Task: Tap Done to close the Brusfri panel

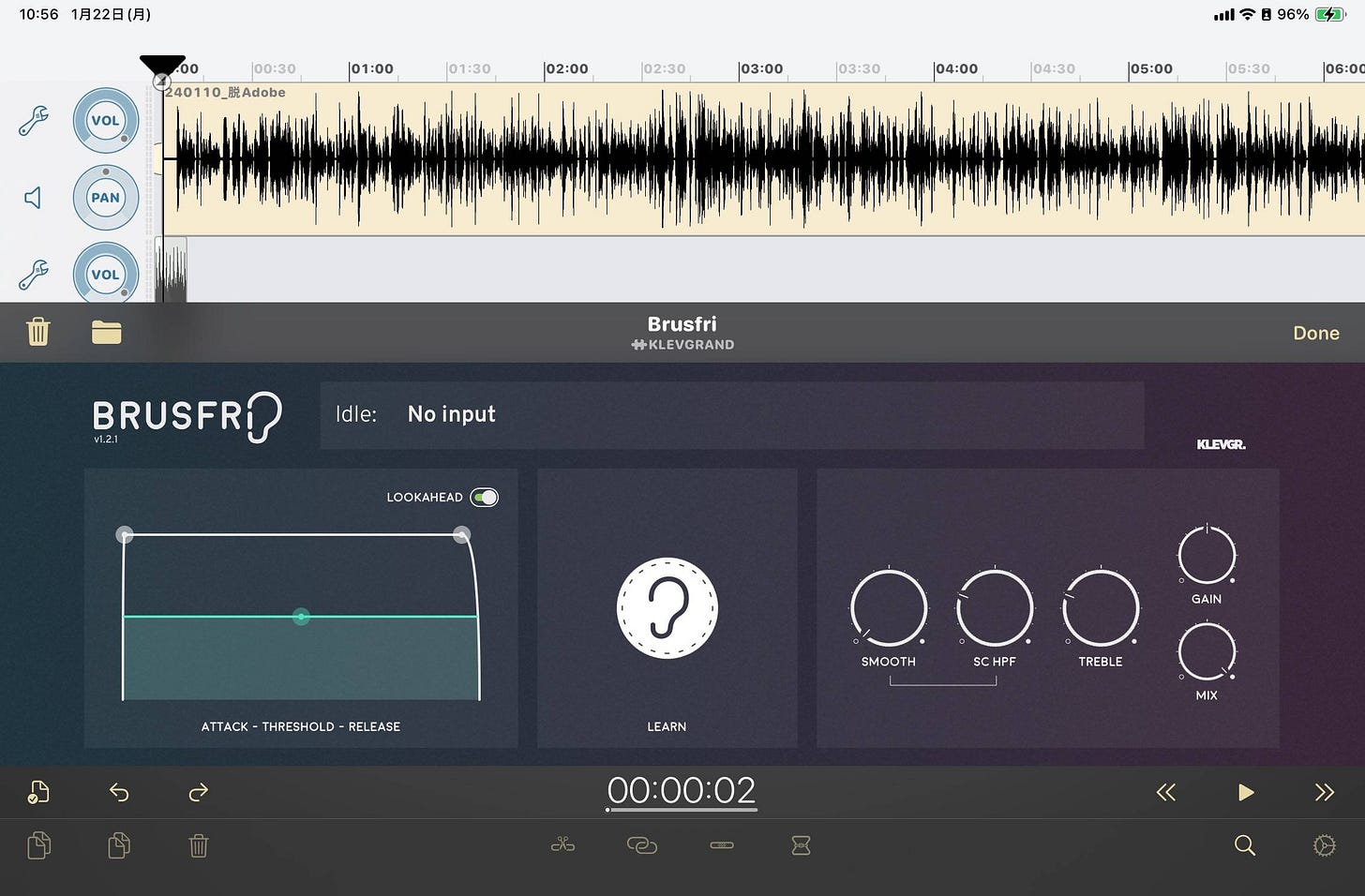Action: tap(1315, 333)
